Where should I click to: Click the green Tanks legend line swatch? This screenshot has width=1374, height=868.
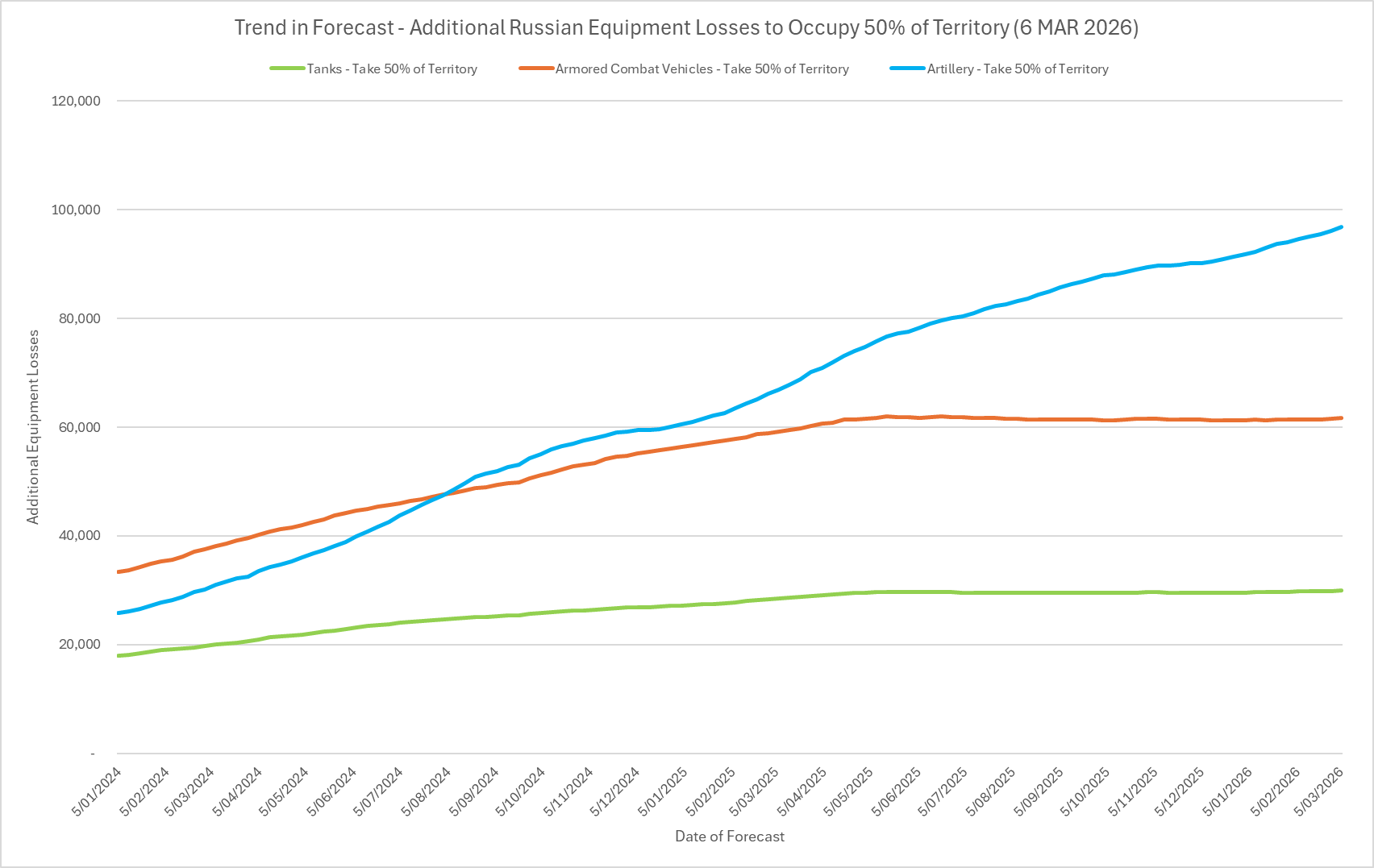click(x=287, y=69)
